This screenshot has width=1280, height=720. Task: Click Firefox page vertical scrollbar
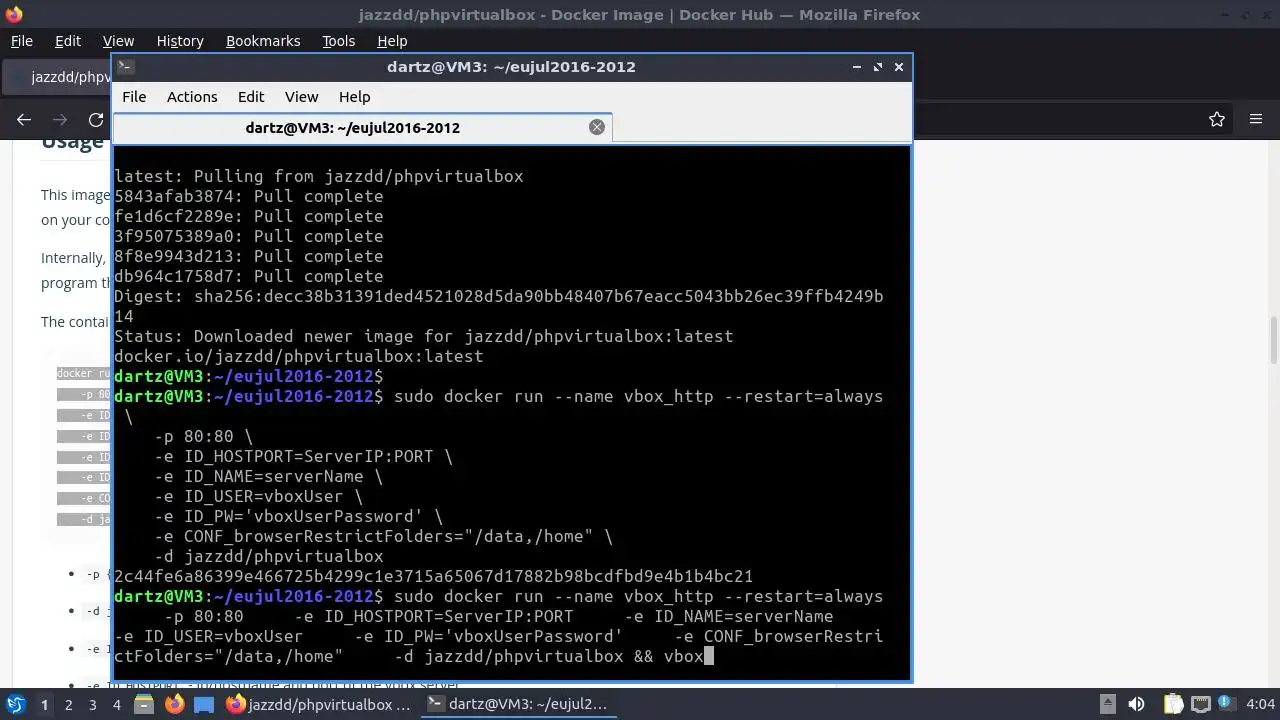(x=1273, y=340)
